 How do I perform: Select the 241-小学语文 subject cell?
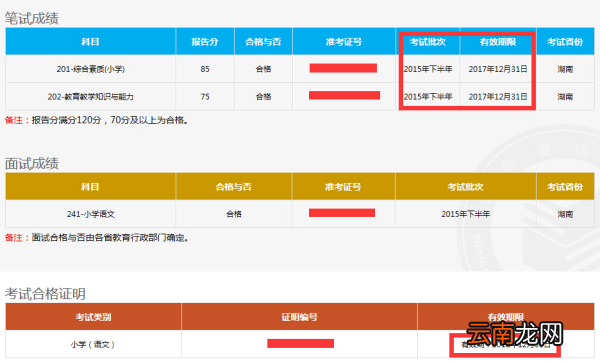[x=90, y=214]
